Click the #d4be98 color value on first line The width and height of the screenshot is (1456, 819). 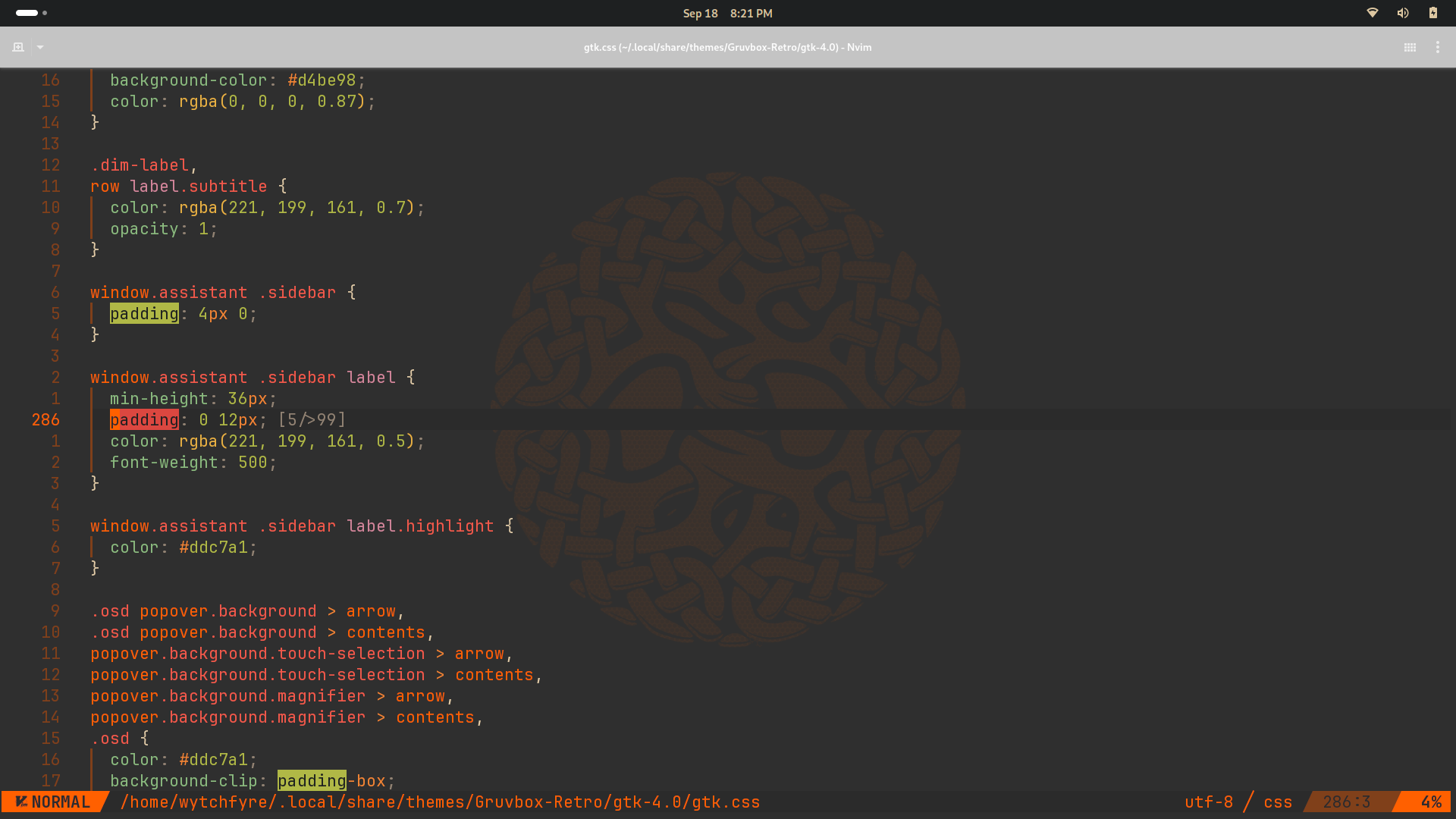pos(322,80)
